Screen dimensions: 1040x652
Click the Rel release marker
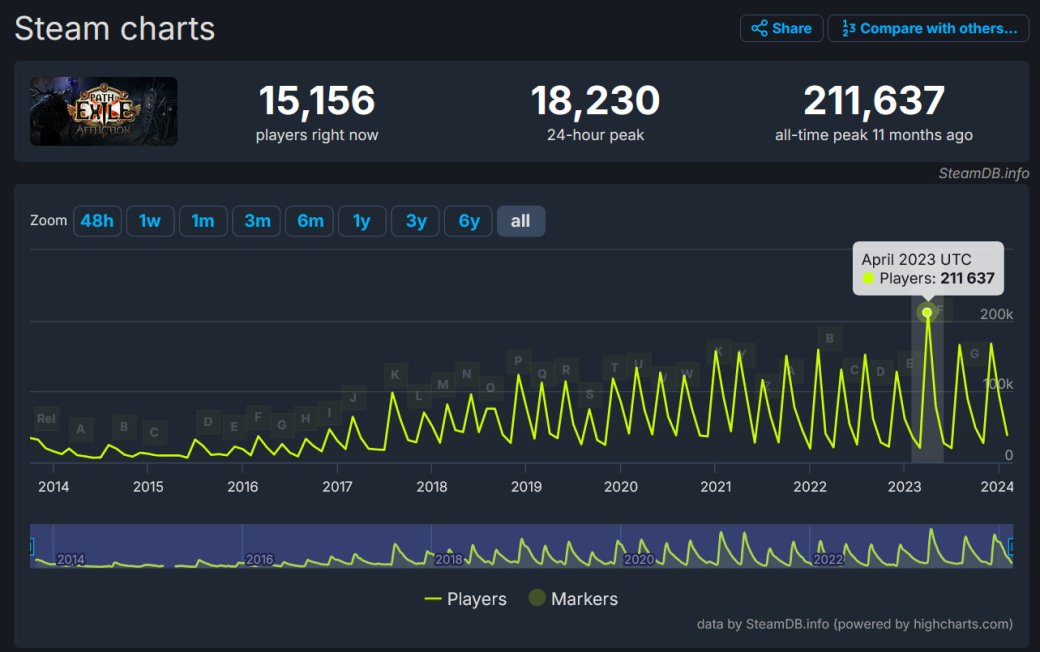coord(46,419)
